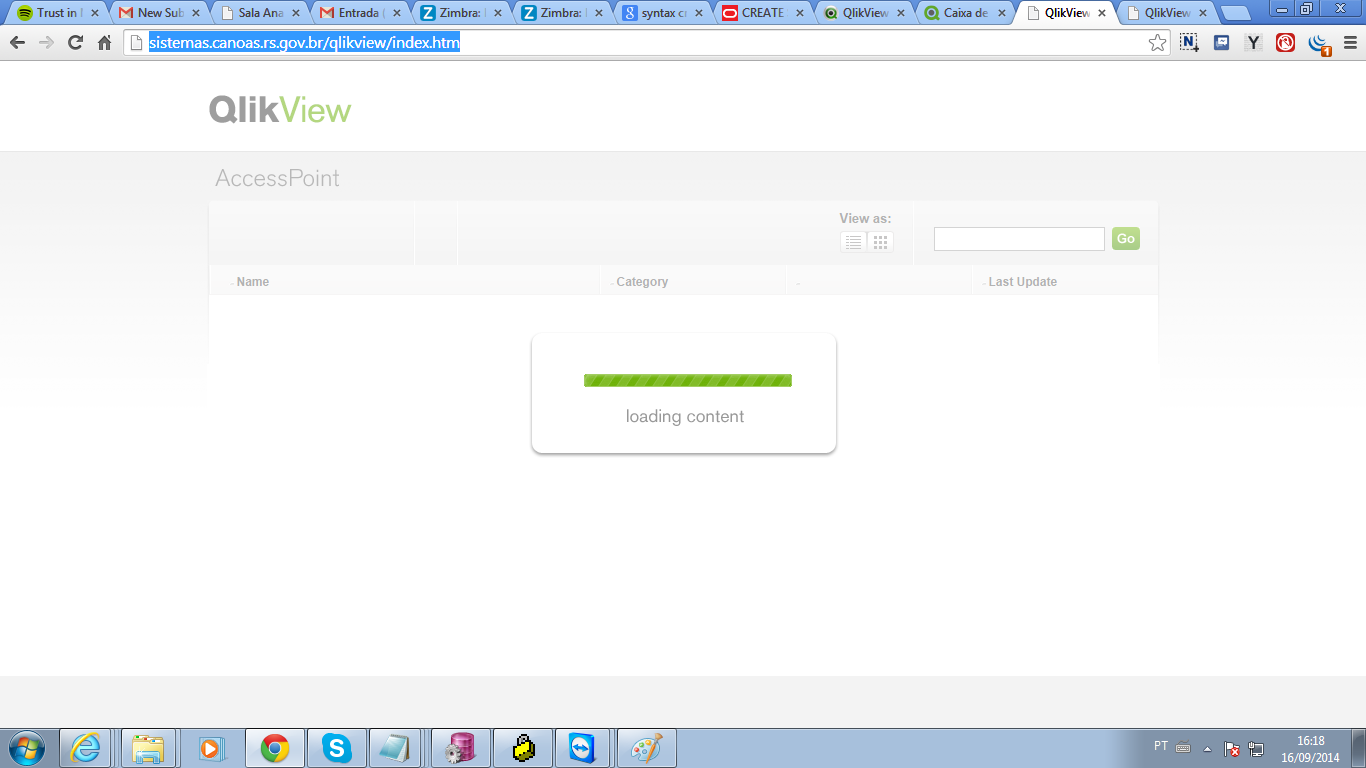This screenshot has width=1366, height=768.
Task: Go forward in browser history
Action: tap(46, 43)
